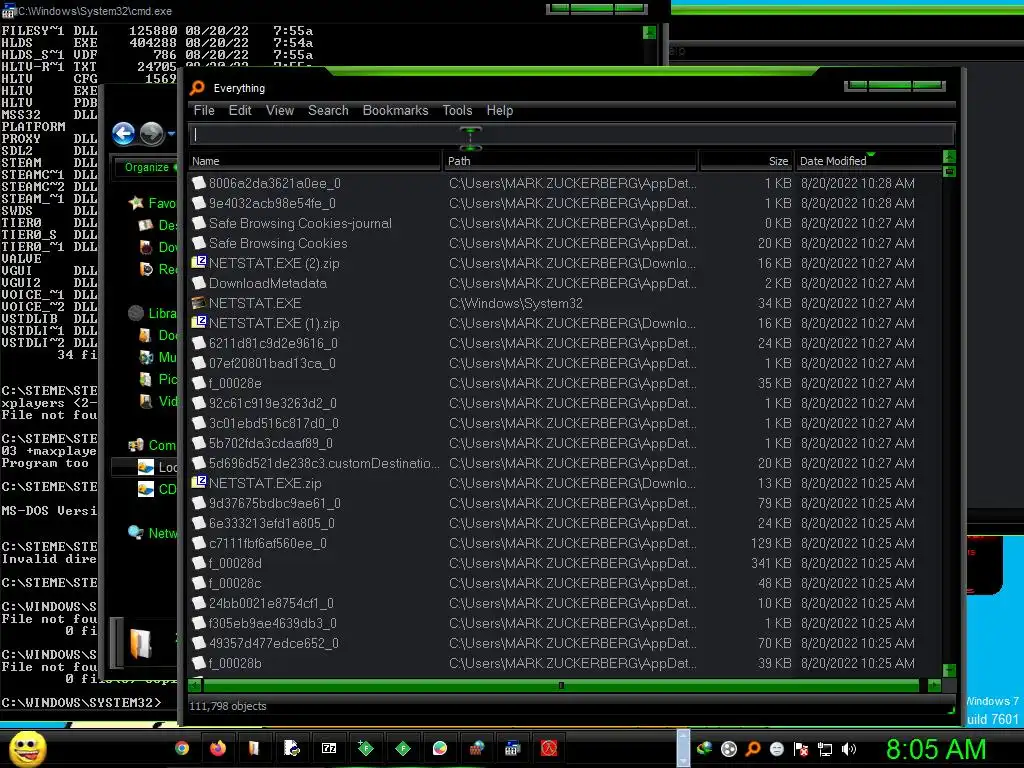1024x768 pixels.
Task: Select the NETSTAT.EXE.zip file icon
Action: [x=199, y=483]
